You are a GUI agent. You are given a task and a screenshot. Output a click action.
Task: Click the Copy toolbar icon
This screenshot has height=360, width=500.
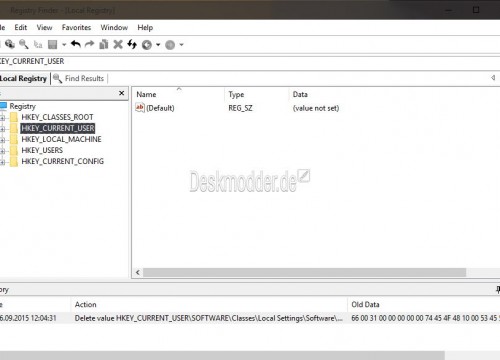pos(104,44)
